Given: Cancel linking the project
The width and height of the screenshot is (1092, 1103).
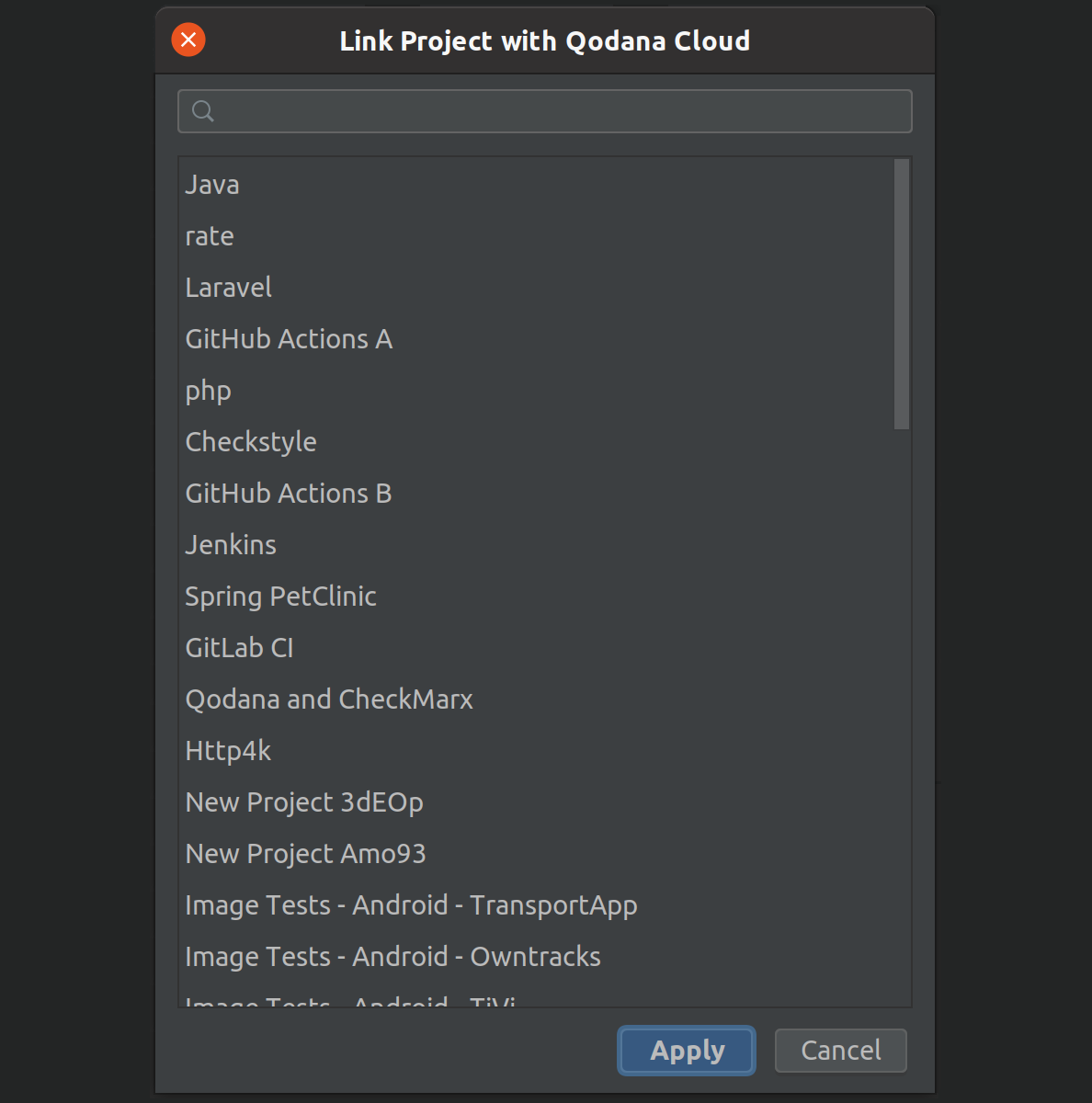Looking at the screenshot, I should coord(839,1050).
